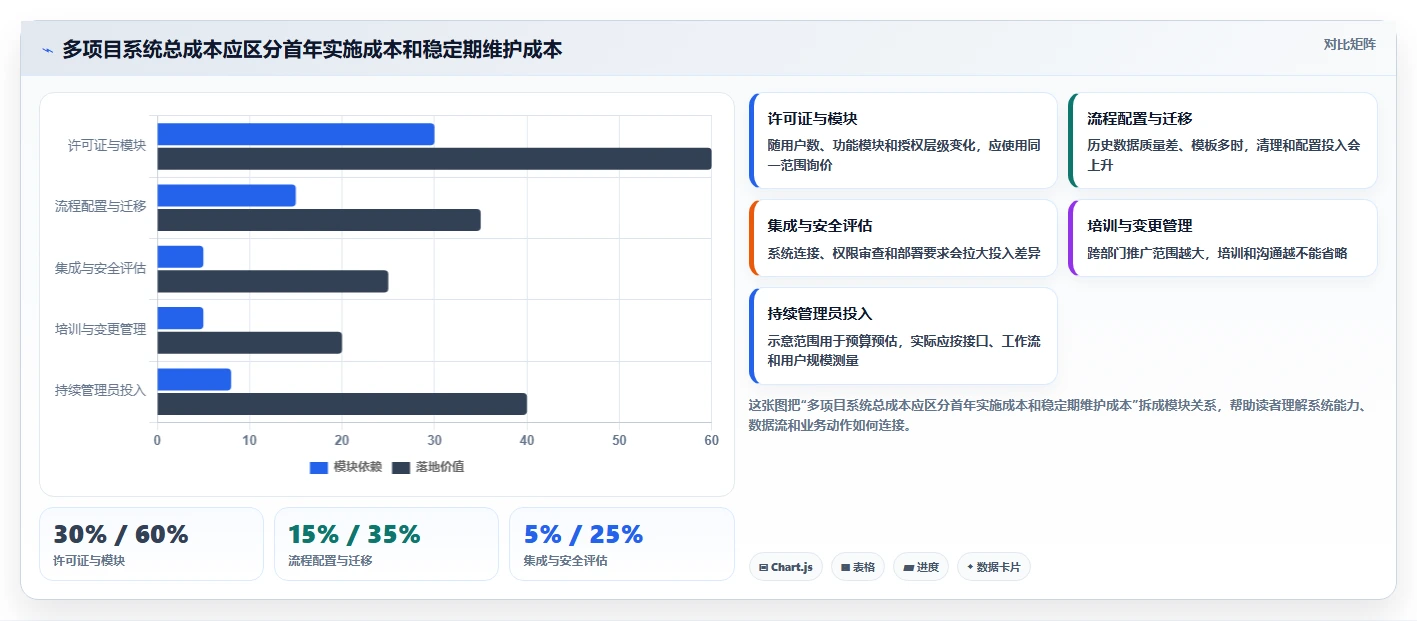Click the Chart.js chip icon
Viewport: 1417px width, 621px height.
pos(763,567)
